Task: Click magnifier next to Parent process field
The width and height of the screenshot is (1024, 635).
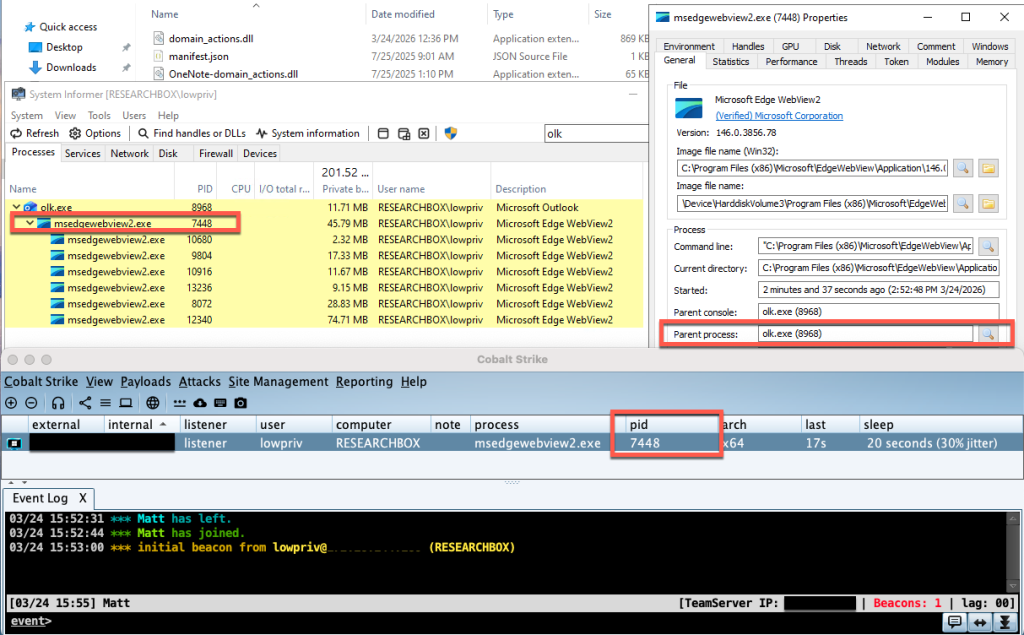Action: [x=987, y=333]
